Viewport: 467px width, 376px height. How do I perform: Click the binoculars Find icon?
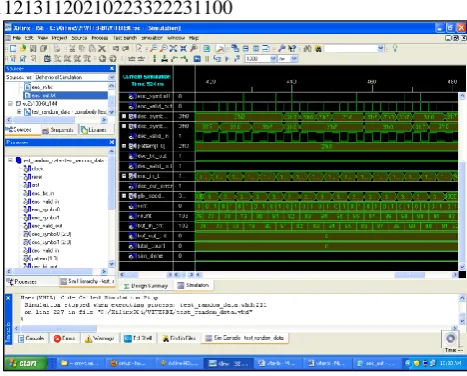[307, 49]
